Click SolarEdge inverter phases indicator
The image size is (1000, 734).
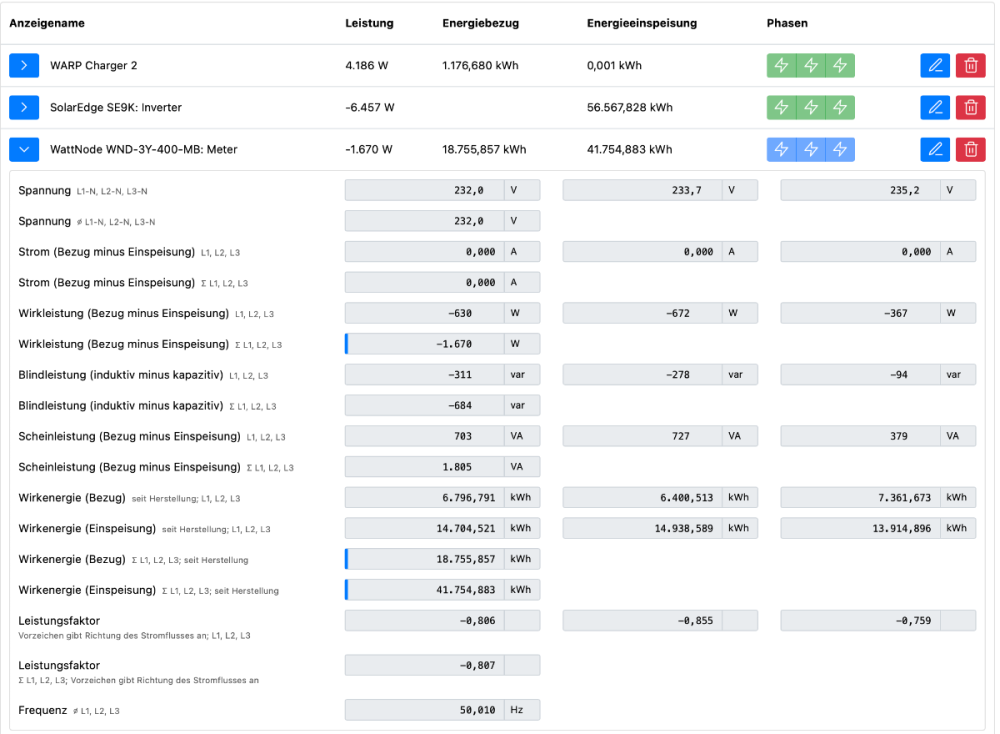coord(811,107)
